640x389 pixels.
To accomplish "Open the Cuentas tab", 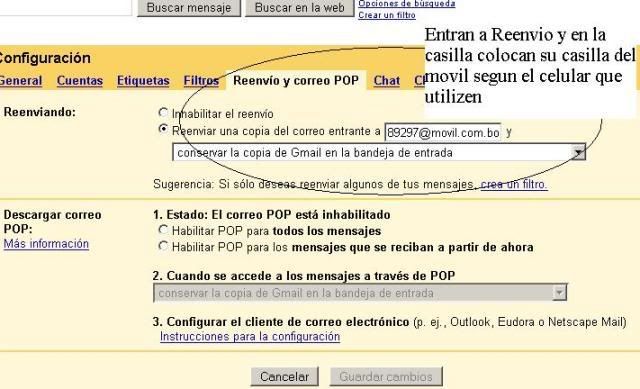I will pyautogui.click(x=80, y=81).
